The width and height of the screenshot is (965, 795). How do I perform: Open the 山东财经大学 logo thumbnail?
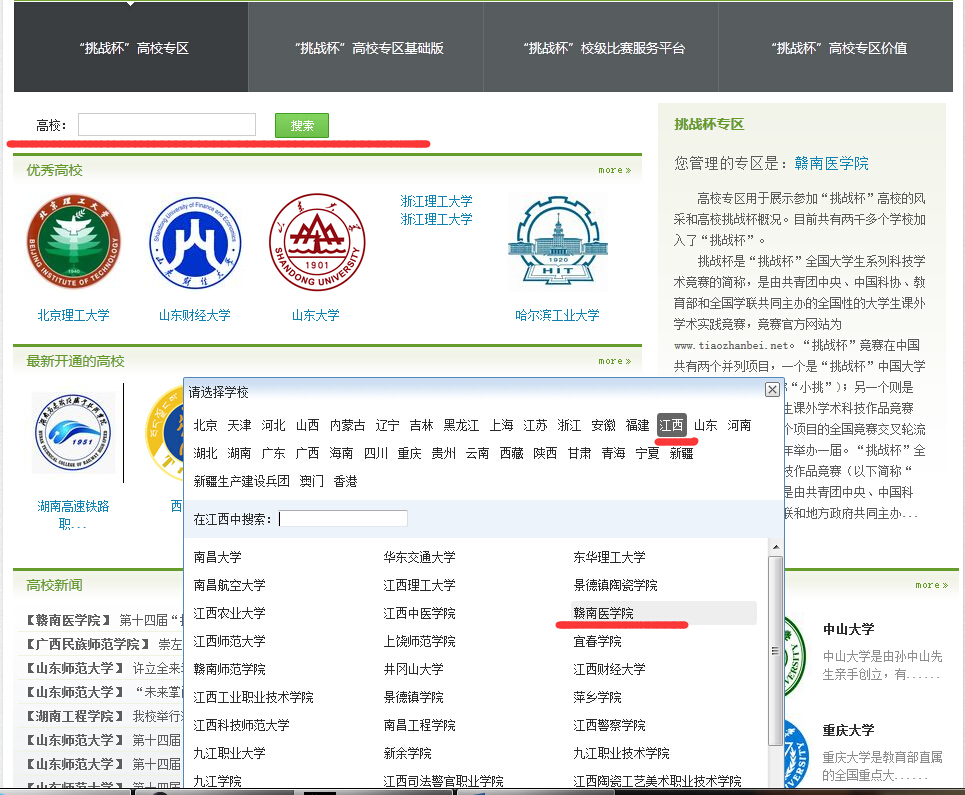pyautogui.click(x=194, y=242)
